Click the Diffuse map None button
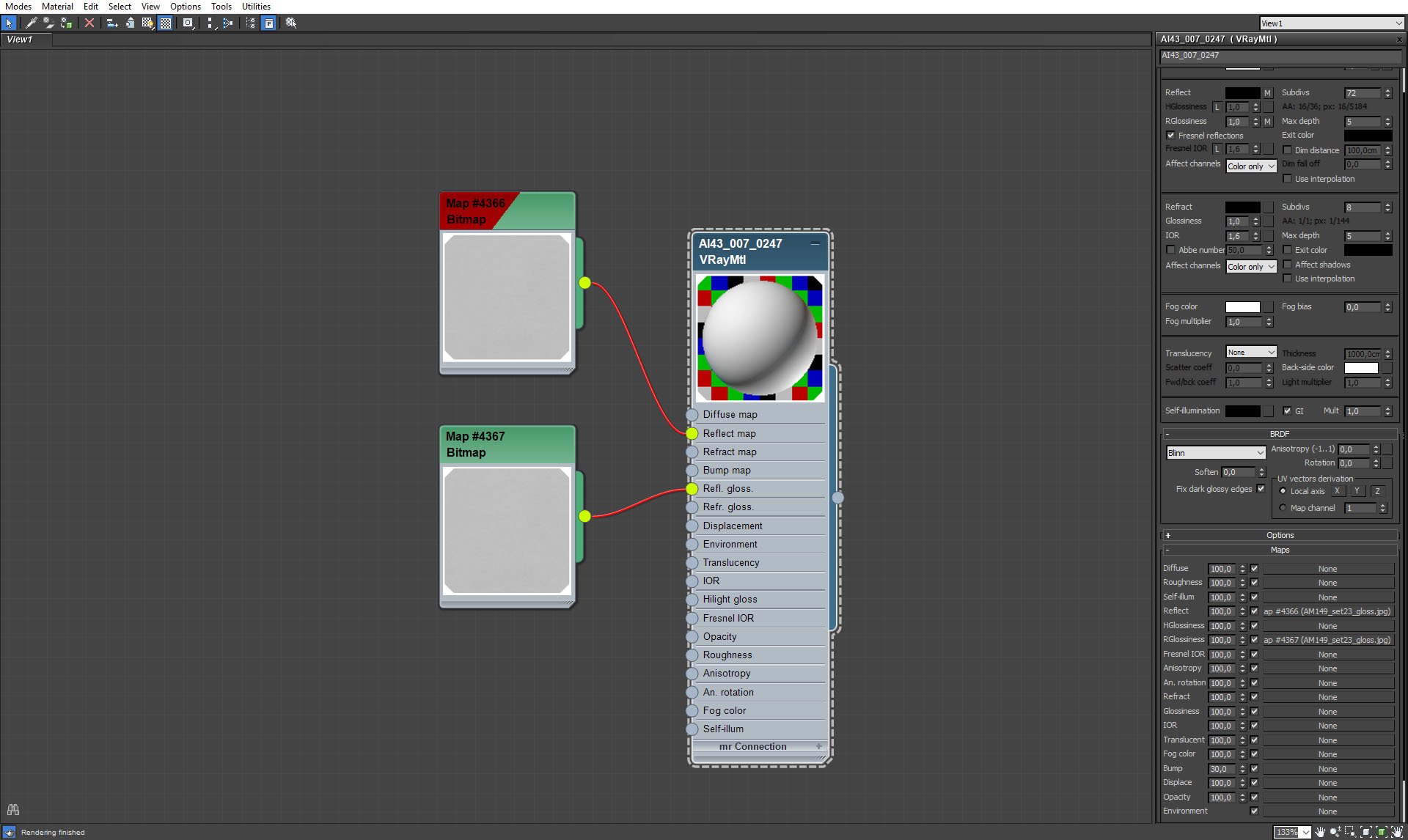The image size is (1408, 840). (x=1327, y=569)
